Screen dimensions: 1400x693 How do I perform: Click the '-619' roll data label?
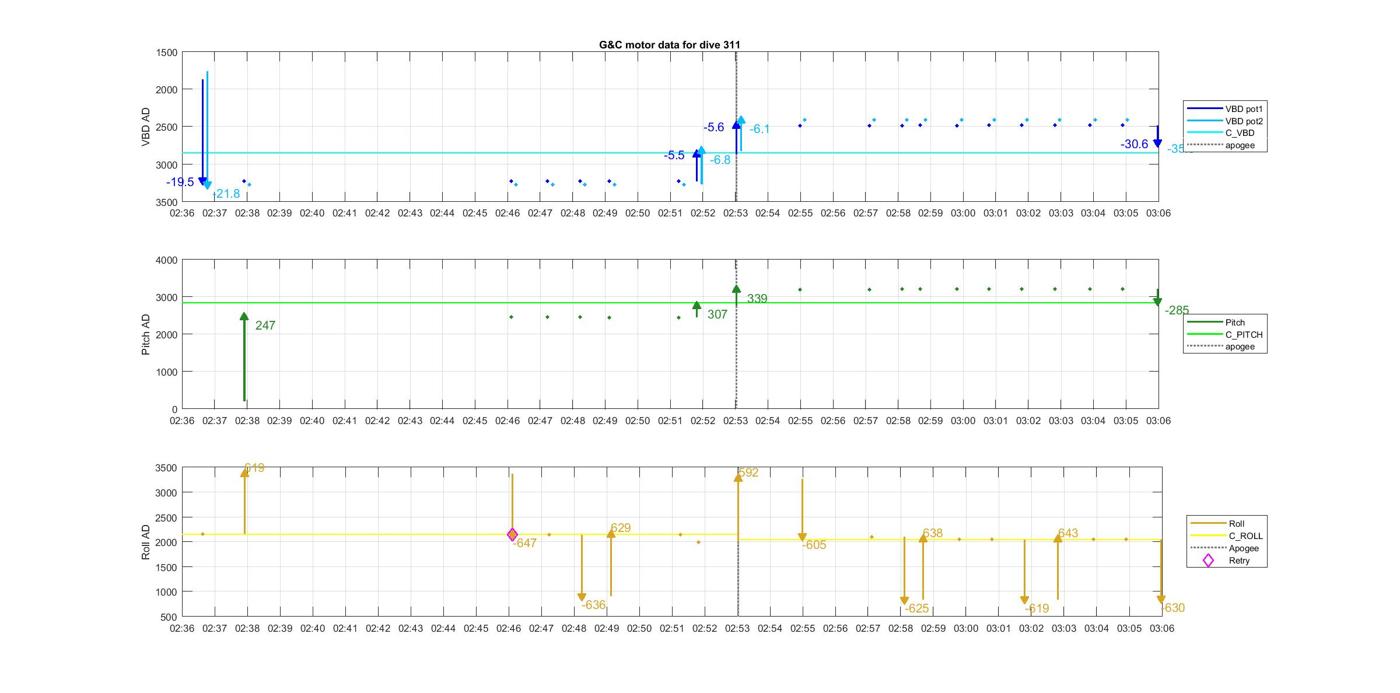click(1037, 608)
